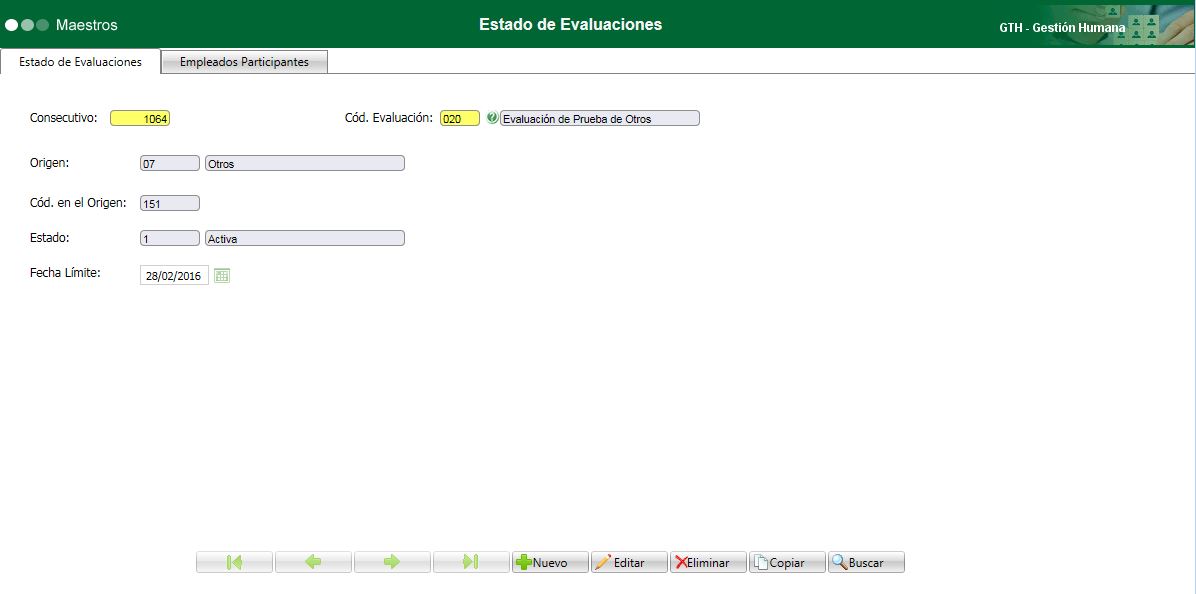The width and height of the screenshot is (1196, 594).
Task: Click the Consecutivo label
Action: pyautogui.click(x=63, y=117)
